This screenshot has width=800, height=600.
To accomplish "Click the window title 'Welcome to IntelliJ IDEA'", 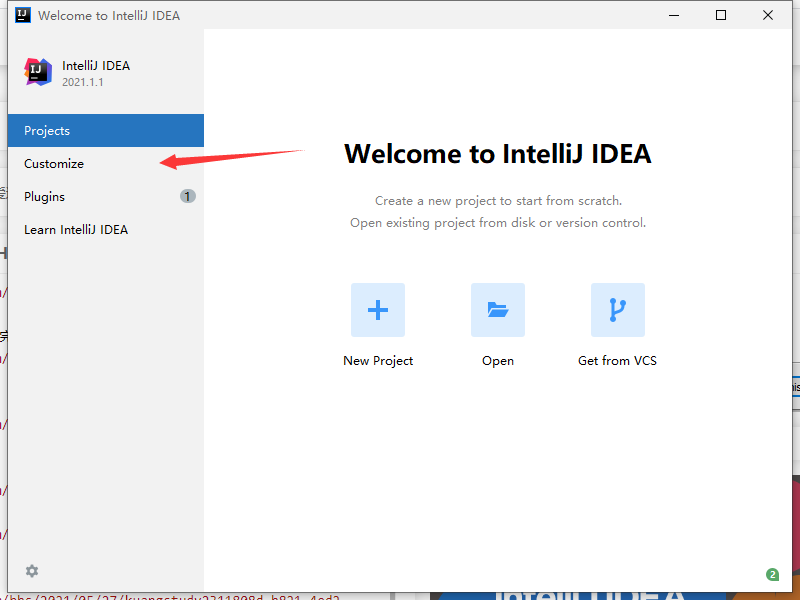I will click(x=109, y=16).
